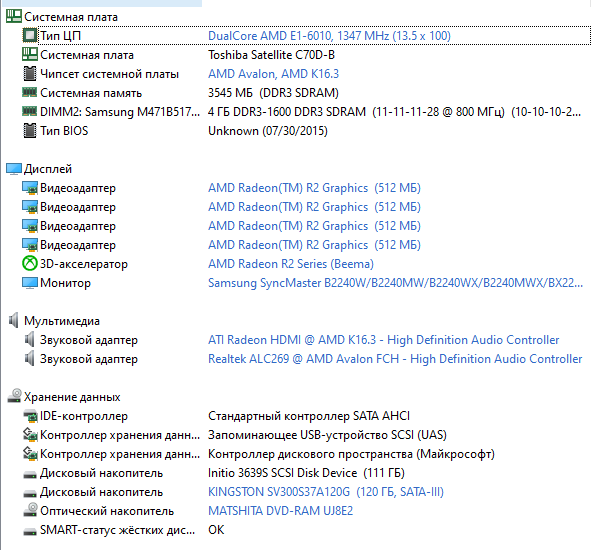Click the Системная память label
607x550 pixels.
91,93
